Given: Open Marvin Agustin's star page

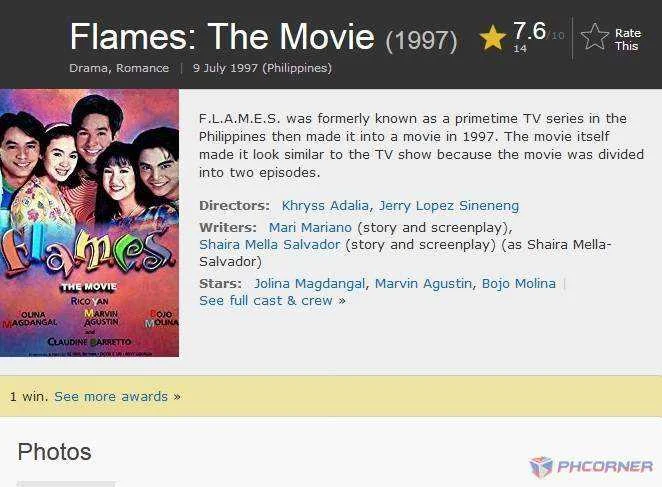Looking at the screenshot, I should pyautogui.click(x=423, y=283).
